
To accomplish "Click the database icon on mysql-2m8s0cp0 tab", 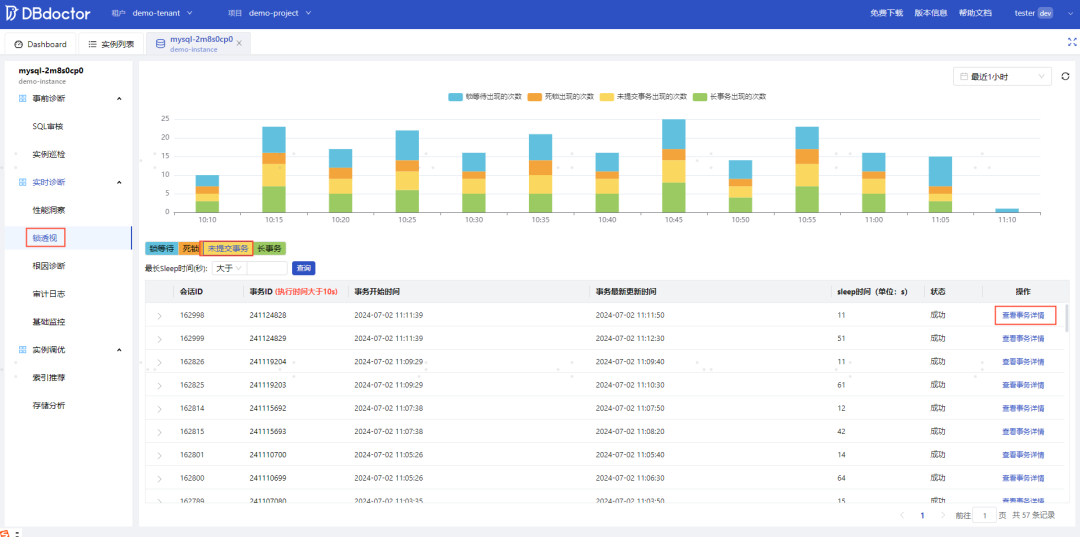I will 160,43.
